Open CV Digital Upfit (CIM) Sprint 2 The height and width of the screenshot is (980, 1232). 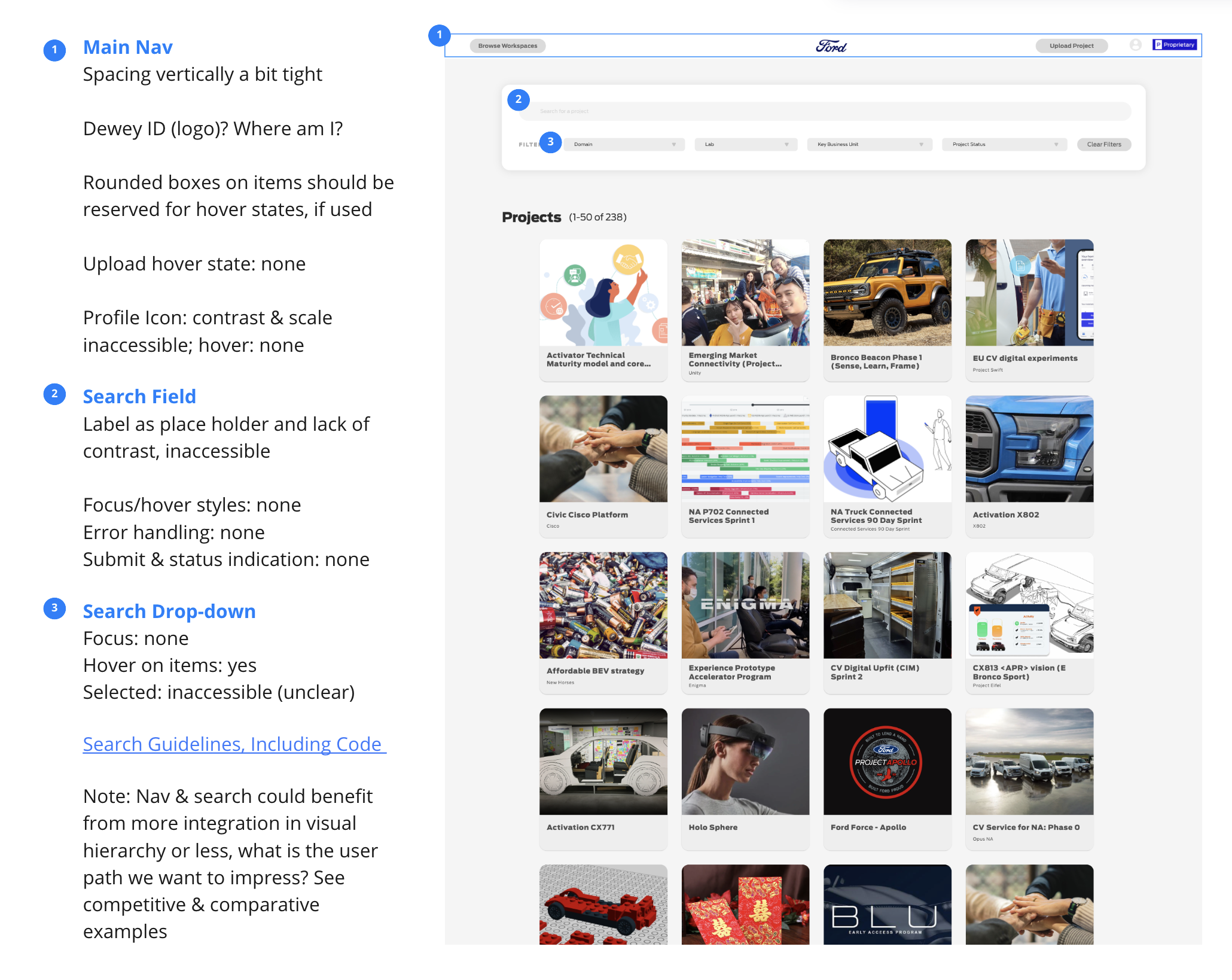888,623
